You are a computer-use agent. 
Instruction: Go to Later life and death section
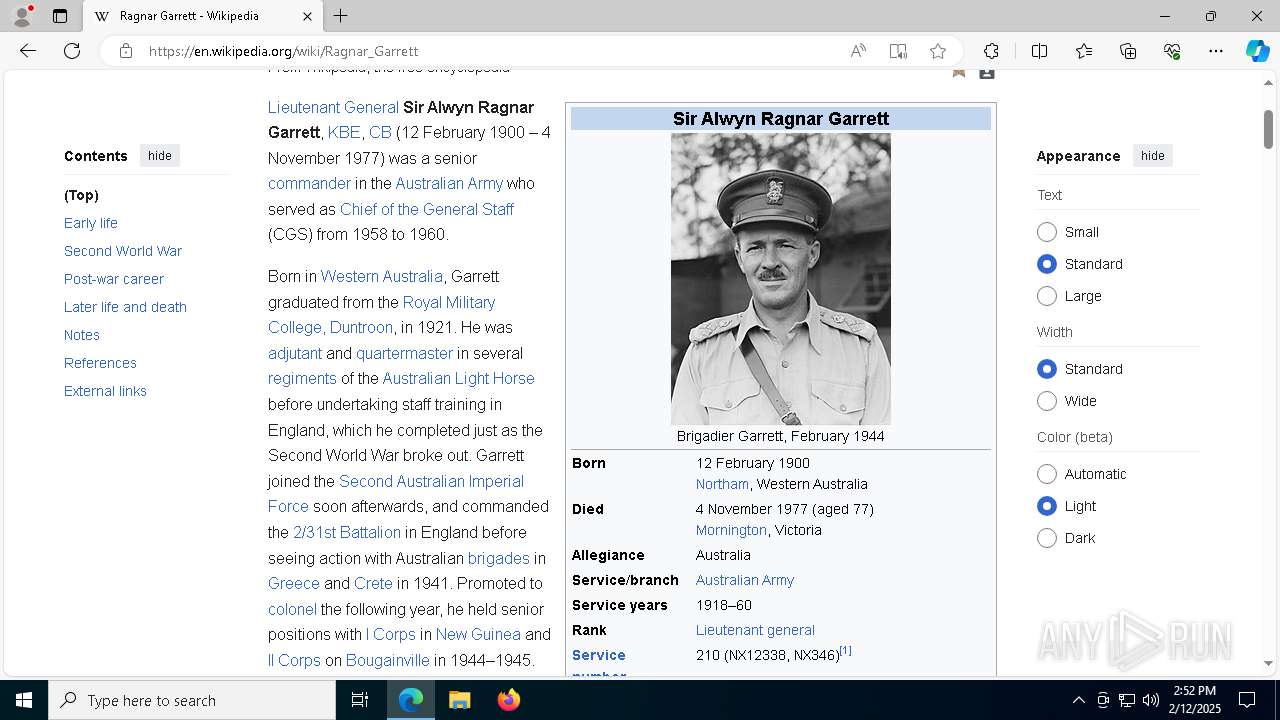pos(125,307)
